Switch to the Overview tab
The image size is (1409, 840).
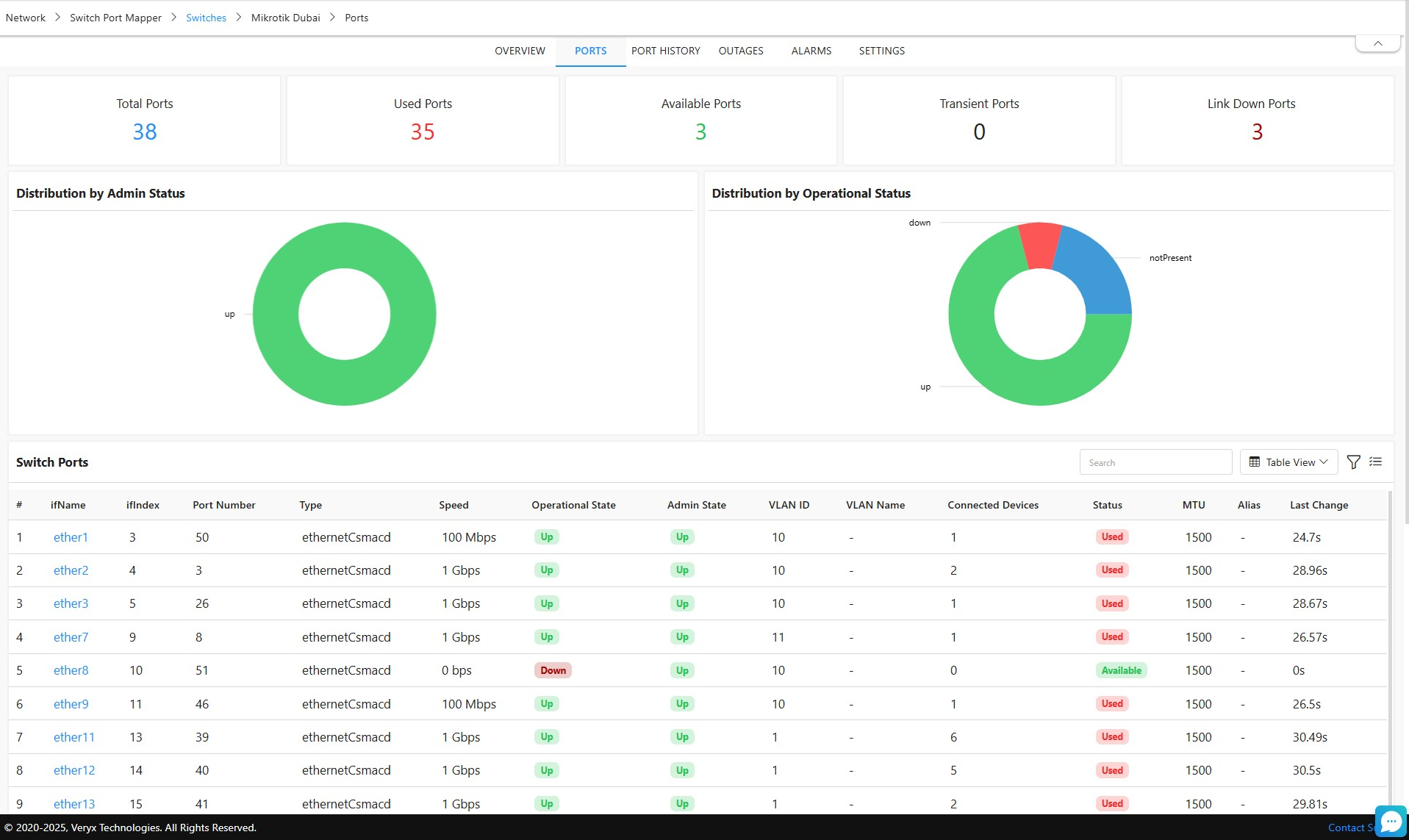click(x=520, y=51)
